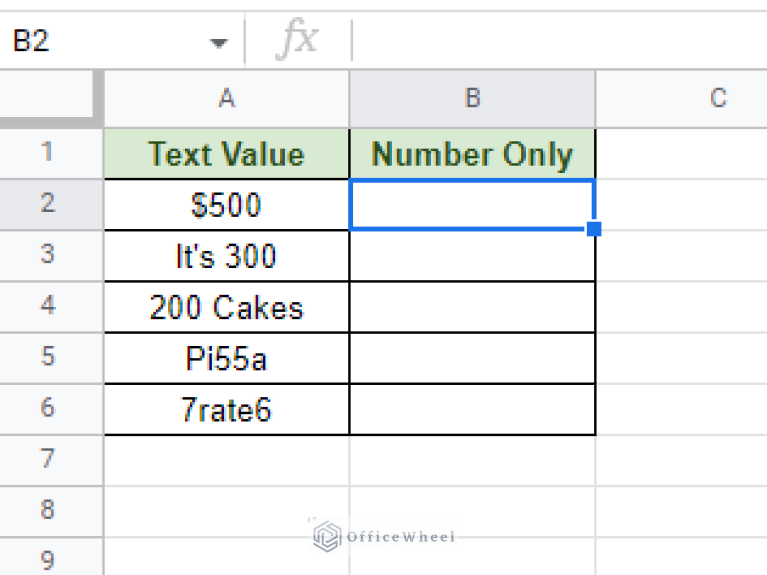Select column B header
767x575 pixels.
point(472,98)
